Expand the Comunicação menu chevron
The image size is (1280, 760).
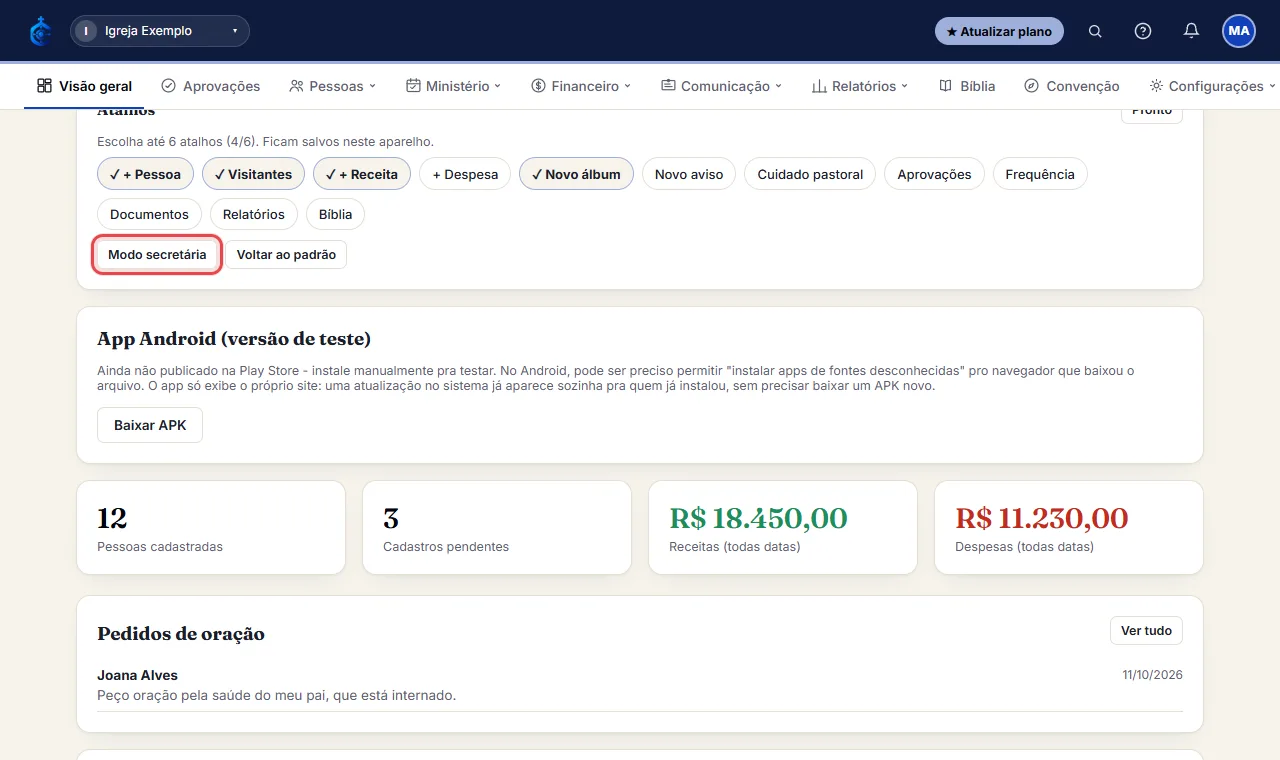[x=779, y=86]
